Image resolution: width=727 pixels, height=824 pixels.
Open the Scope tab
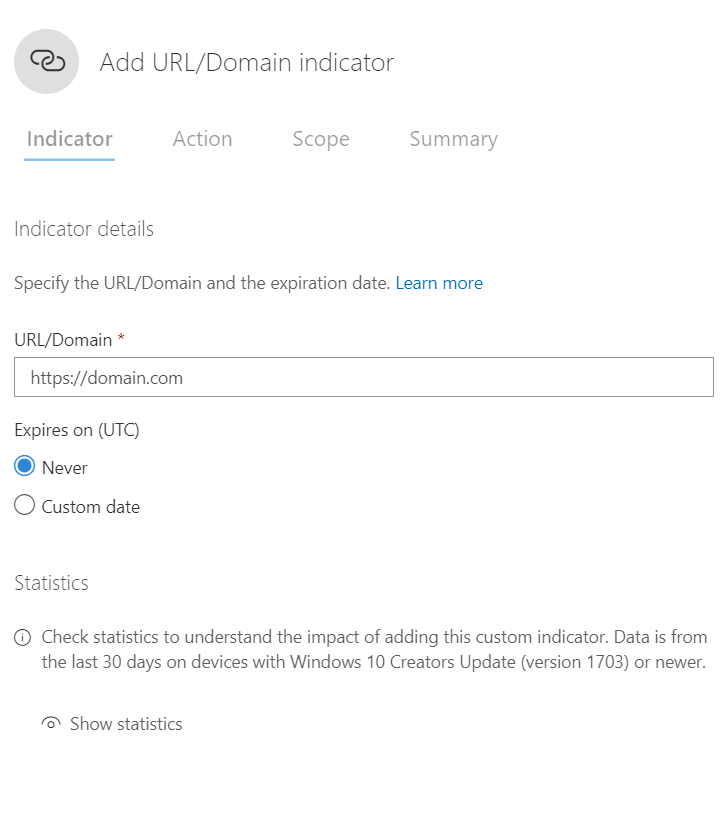pyautogui.click(x=320, y=138)
